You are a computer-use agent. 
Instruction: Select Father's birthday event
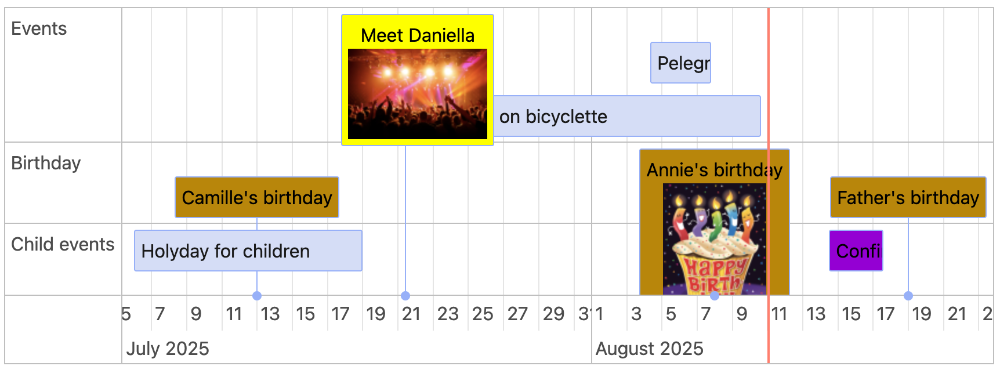click(908, 198)
